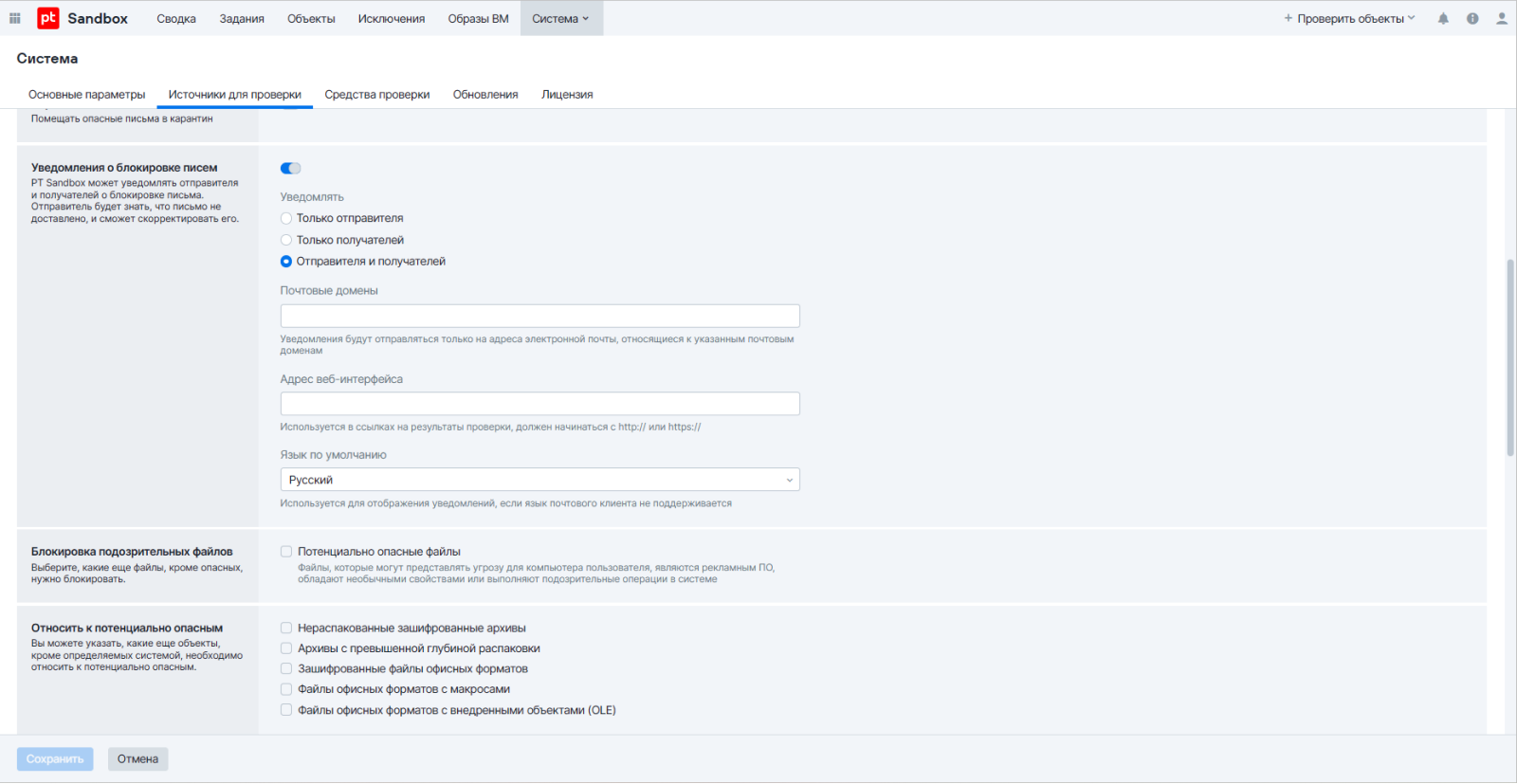
Task: Open 'Объекты' menu item
Action: [311, 18]
